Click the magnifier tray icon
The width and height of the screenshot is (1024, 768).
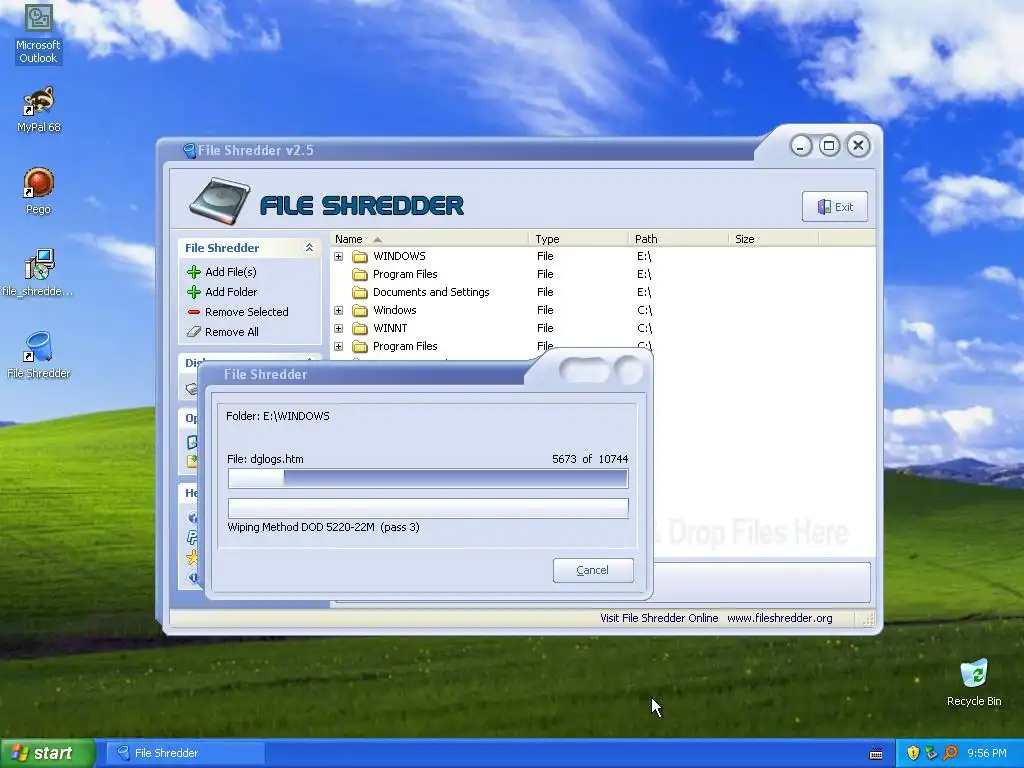click(x=950, y=753)
